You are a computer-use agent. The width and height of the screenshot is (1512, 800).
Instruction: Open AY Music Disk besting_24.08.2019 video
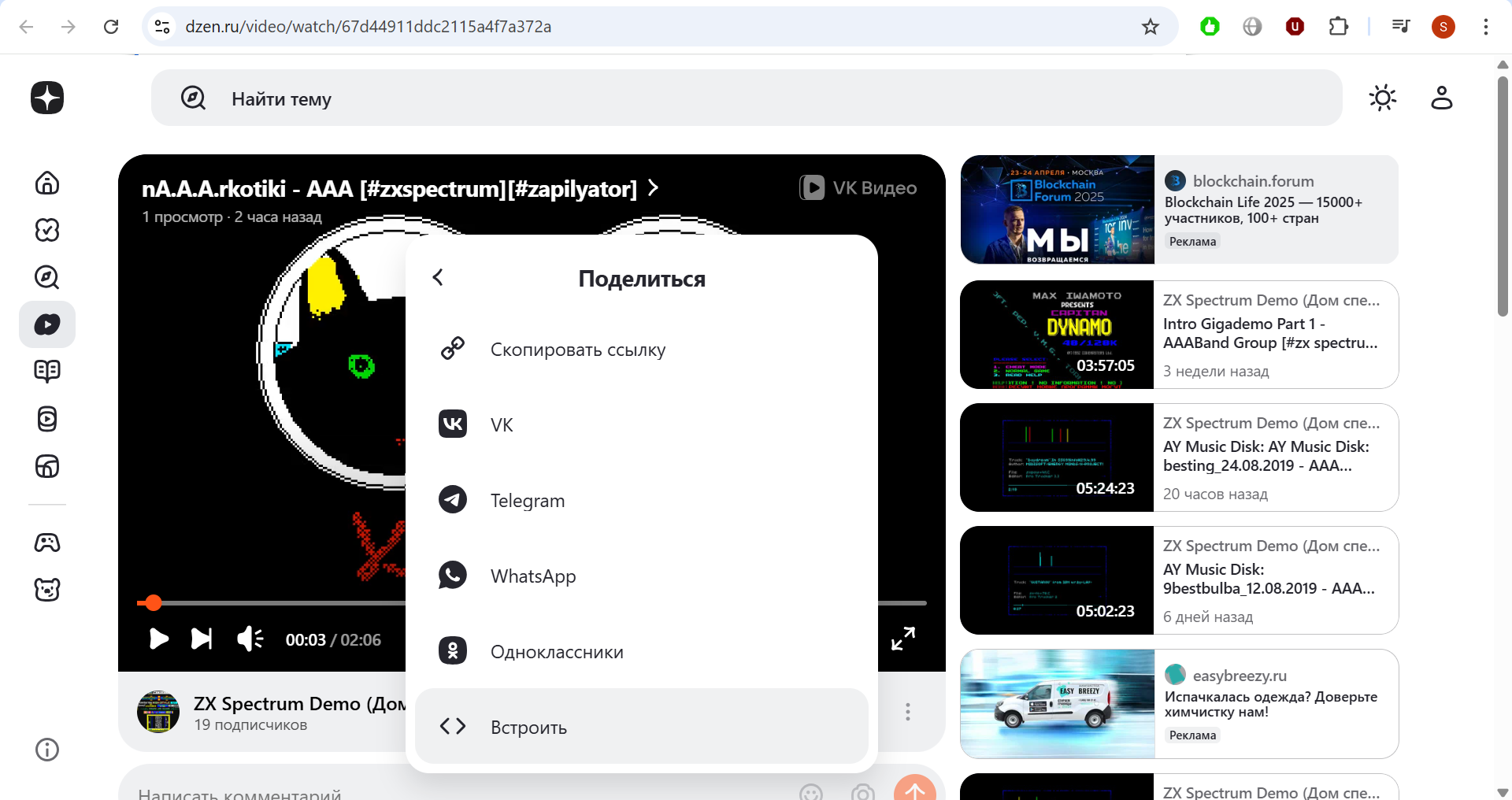[1266, 456]
